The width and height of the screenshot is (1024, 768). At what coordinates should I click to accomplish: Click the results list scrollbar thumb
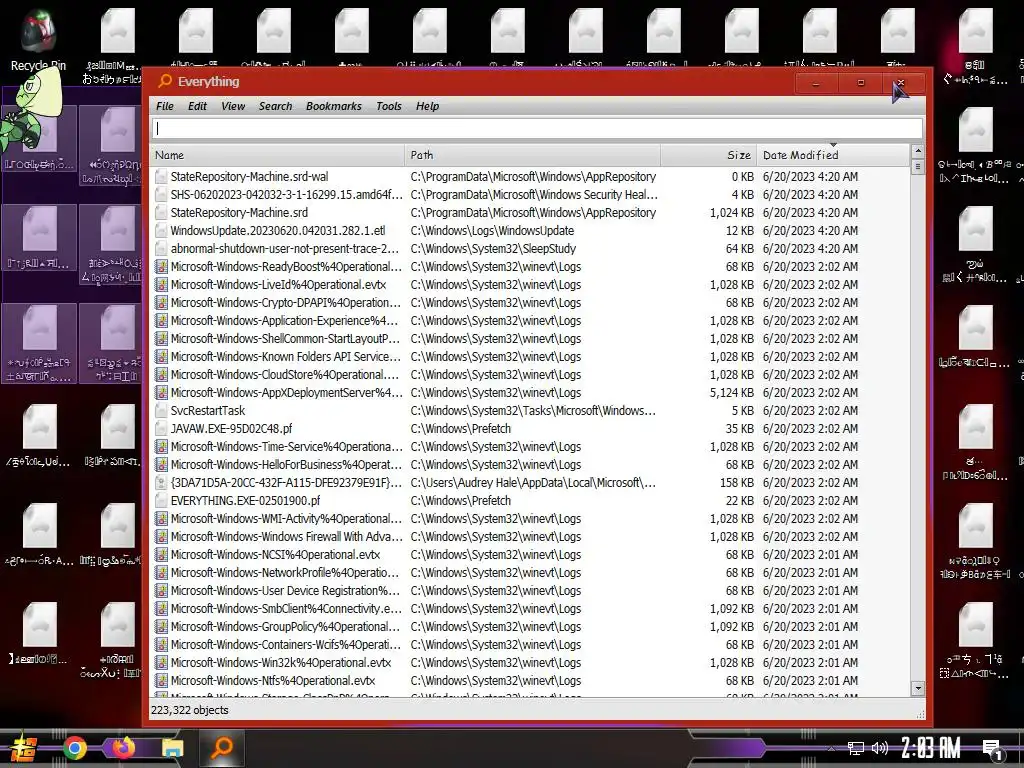coord(918,167)
